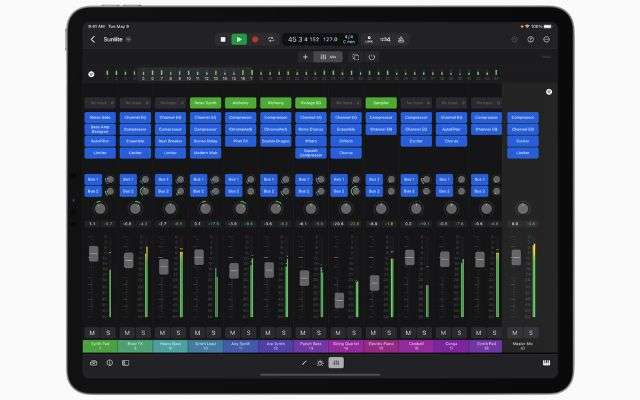Toggle the Cycle loop button
The width and height of the screenshot is (640, 400).
point(271,39)
